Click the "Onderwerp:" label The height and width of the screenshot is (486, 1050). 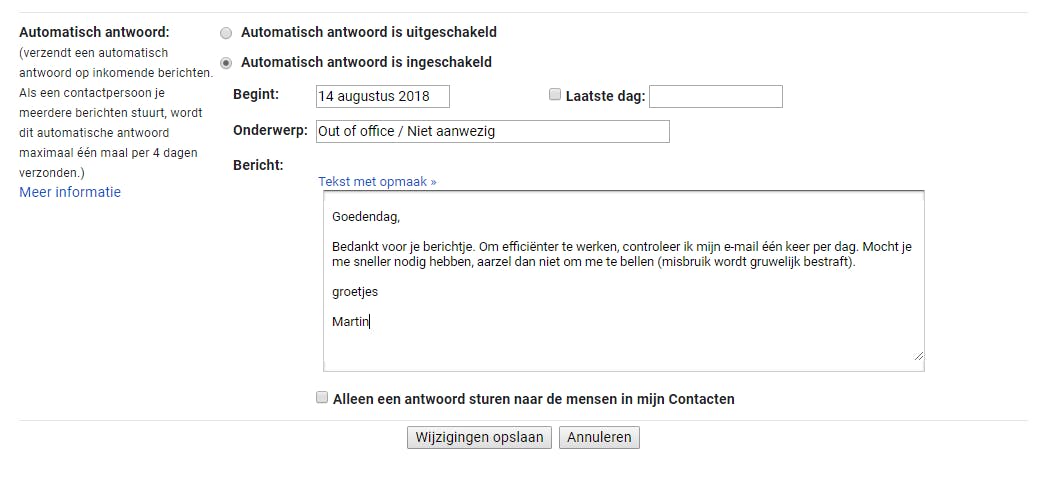[x=270, y=130]
